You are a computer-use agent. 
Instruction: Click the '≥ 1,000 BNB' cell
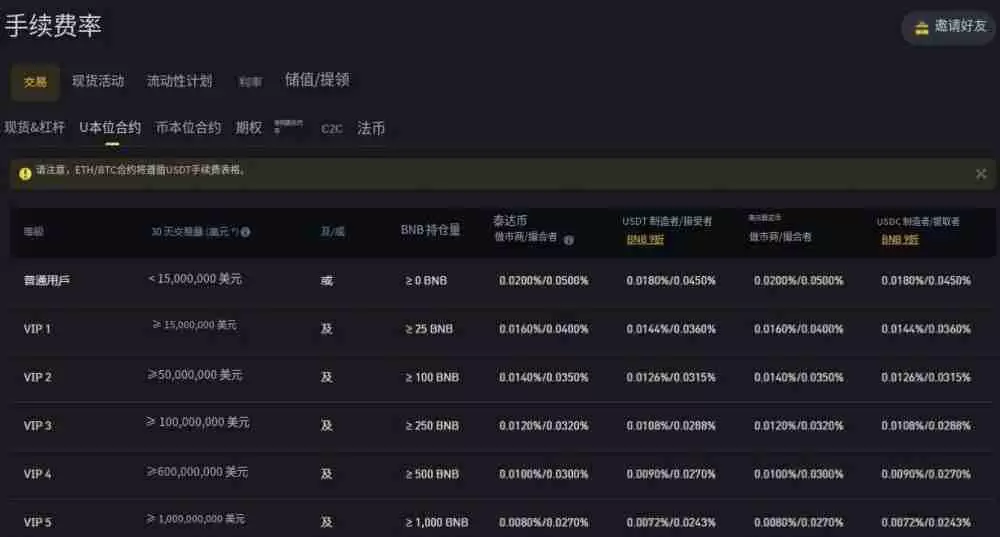click(437, 522)
